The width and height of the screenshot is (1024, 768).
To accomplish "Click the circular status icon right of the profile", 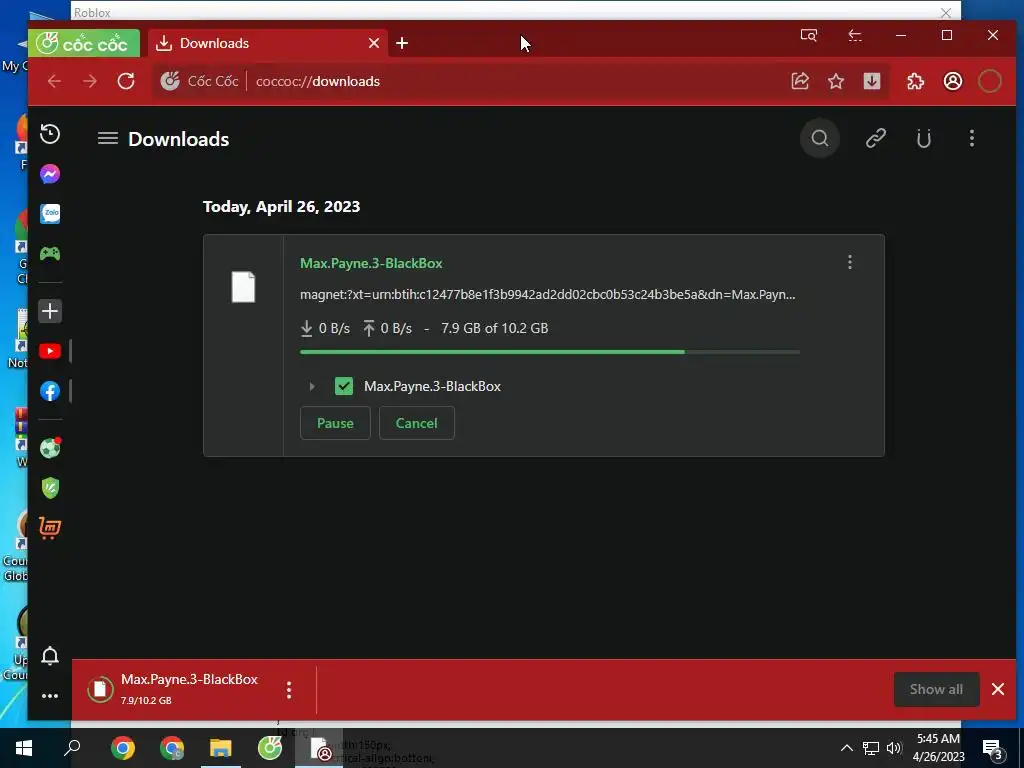I will click(x=990, y=81).
